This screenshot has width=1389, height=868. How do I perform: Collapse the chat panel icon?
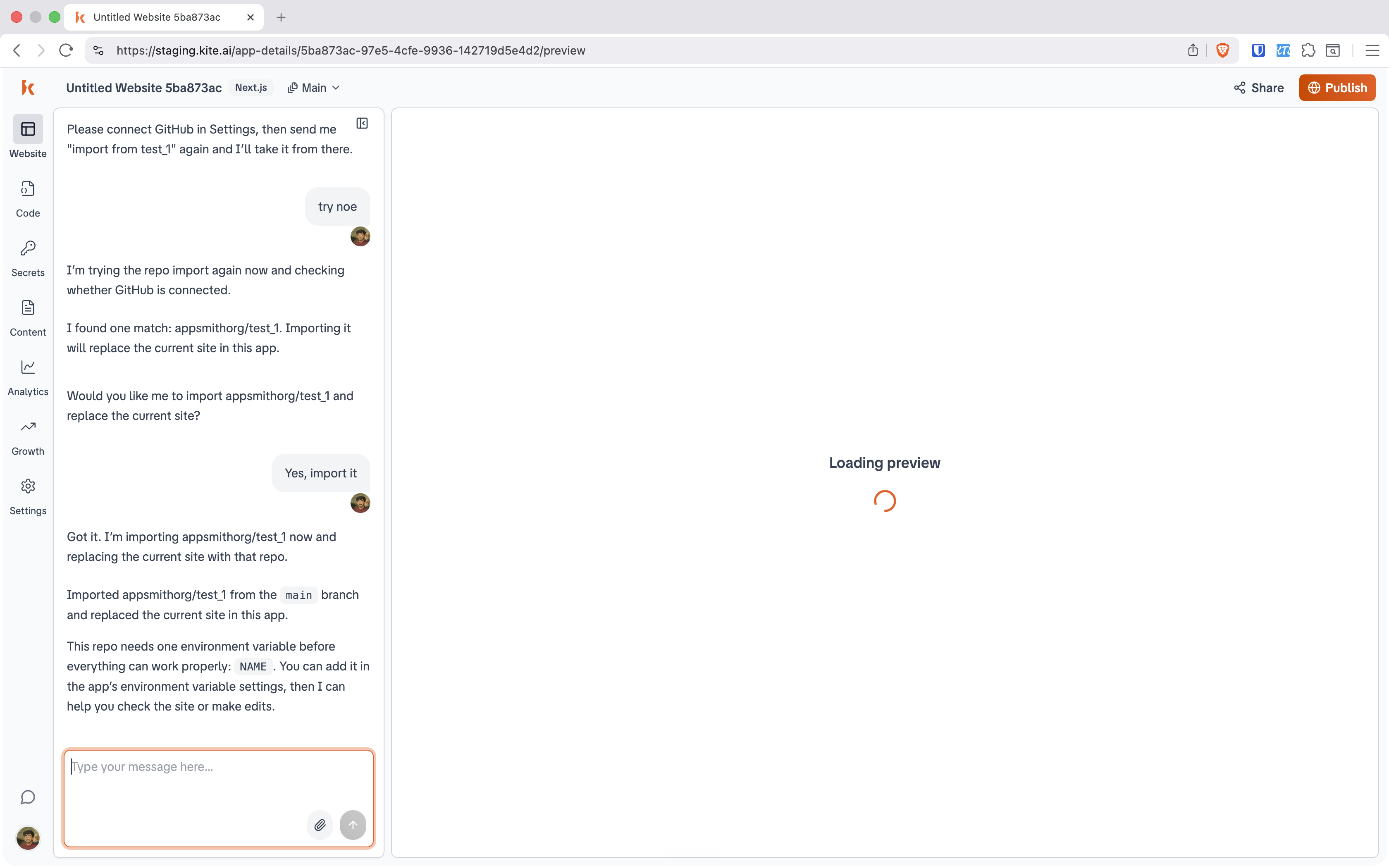click(362, 124)
